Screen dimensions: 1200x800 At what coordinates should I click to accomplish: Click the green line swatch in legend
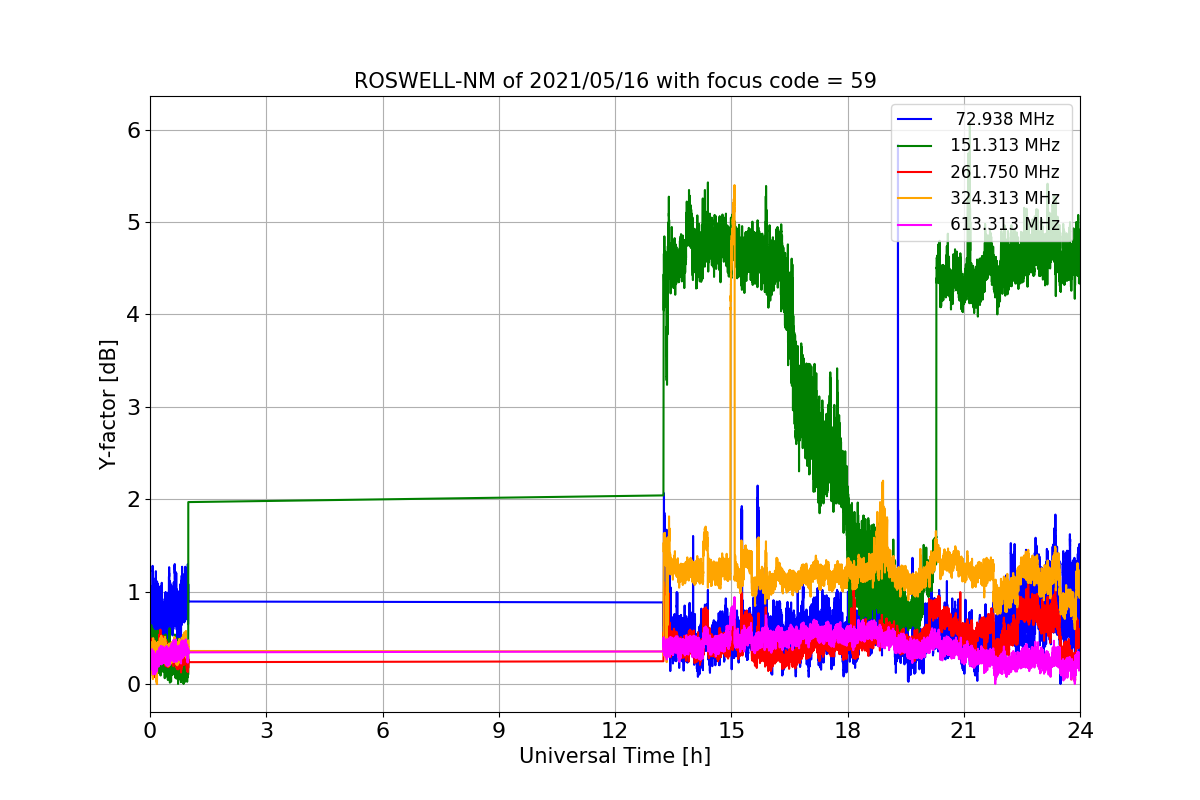tap(916, 146)
